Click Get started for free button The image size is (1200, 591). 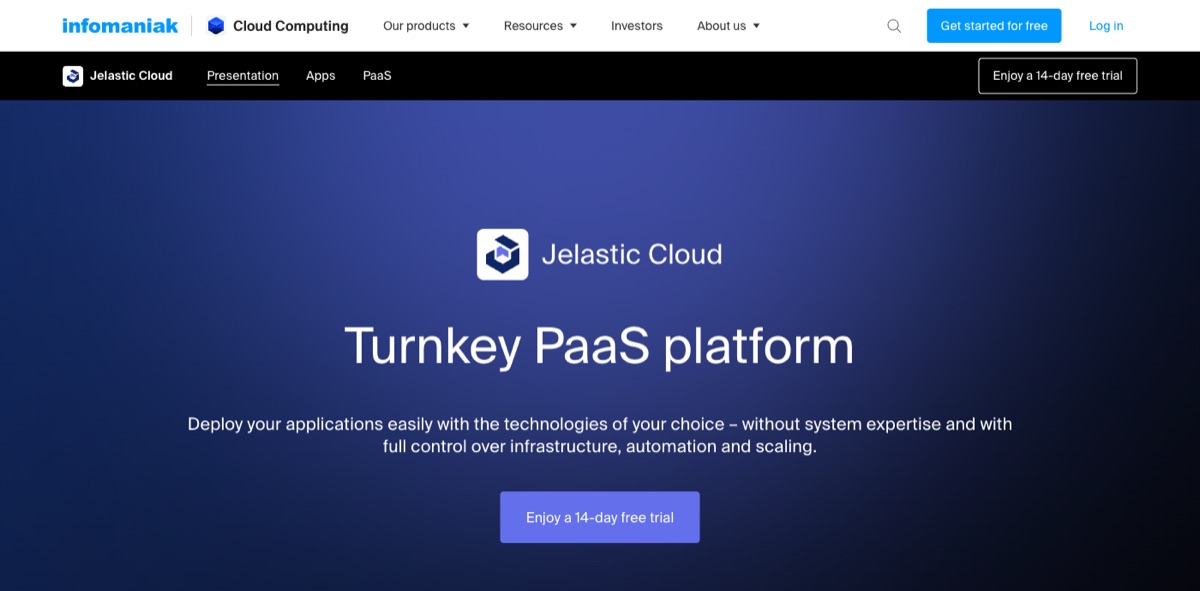(x=994, y=26)
